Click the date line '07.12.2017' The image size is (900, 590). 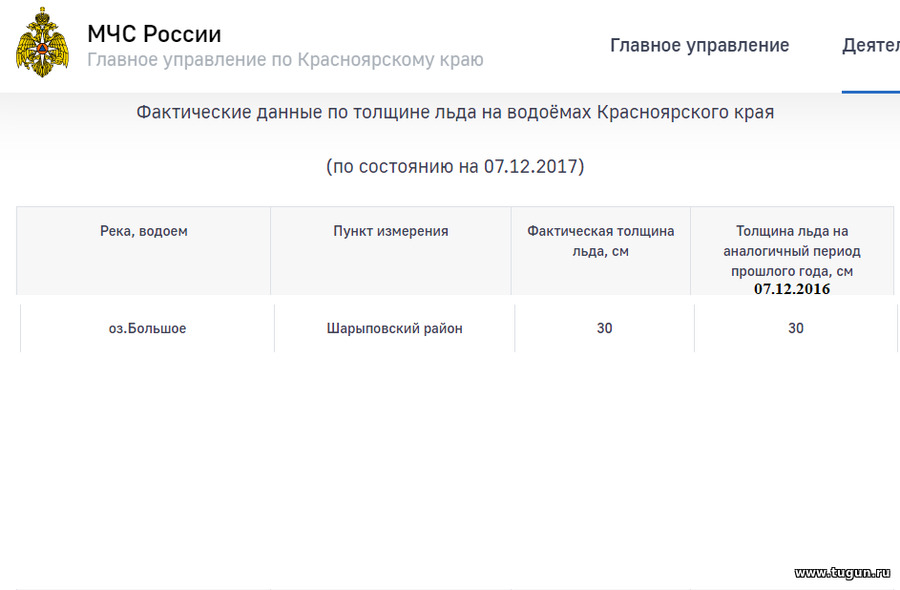(x=455, y=166)
